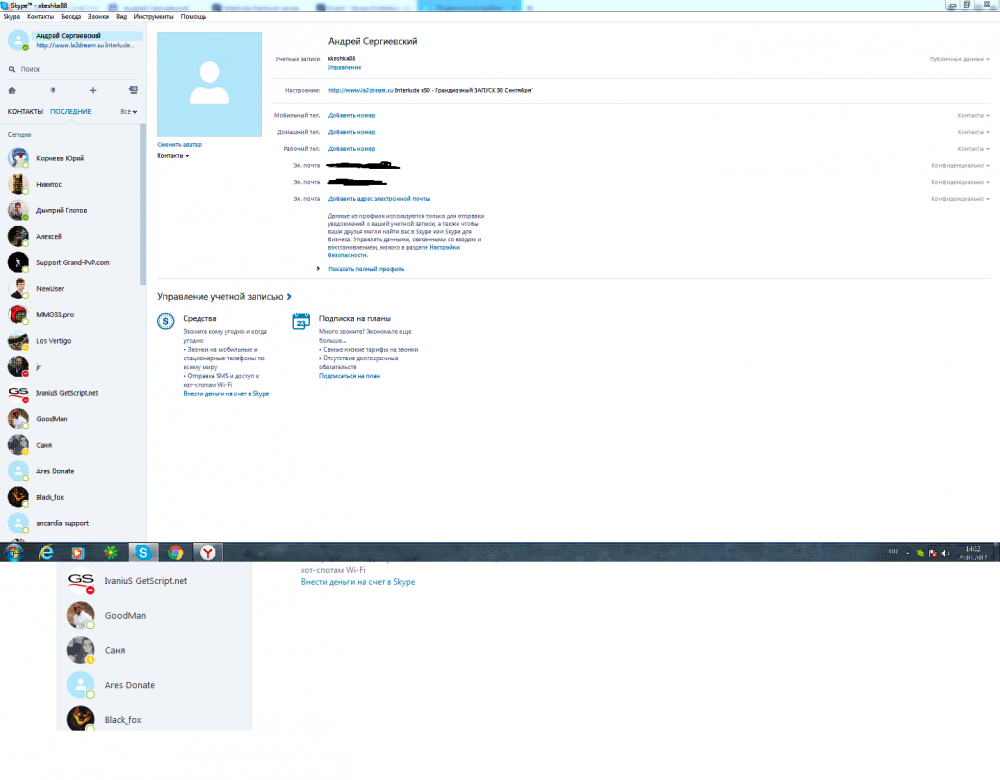Click the Funds dollar-sign icon
1000x780 pixels.
pyautogui.click(x=166, y=321)
